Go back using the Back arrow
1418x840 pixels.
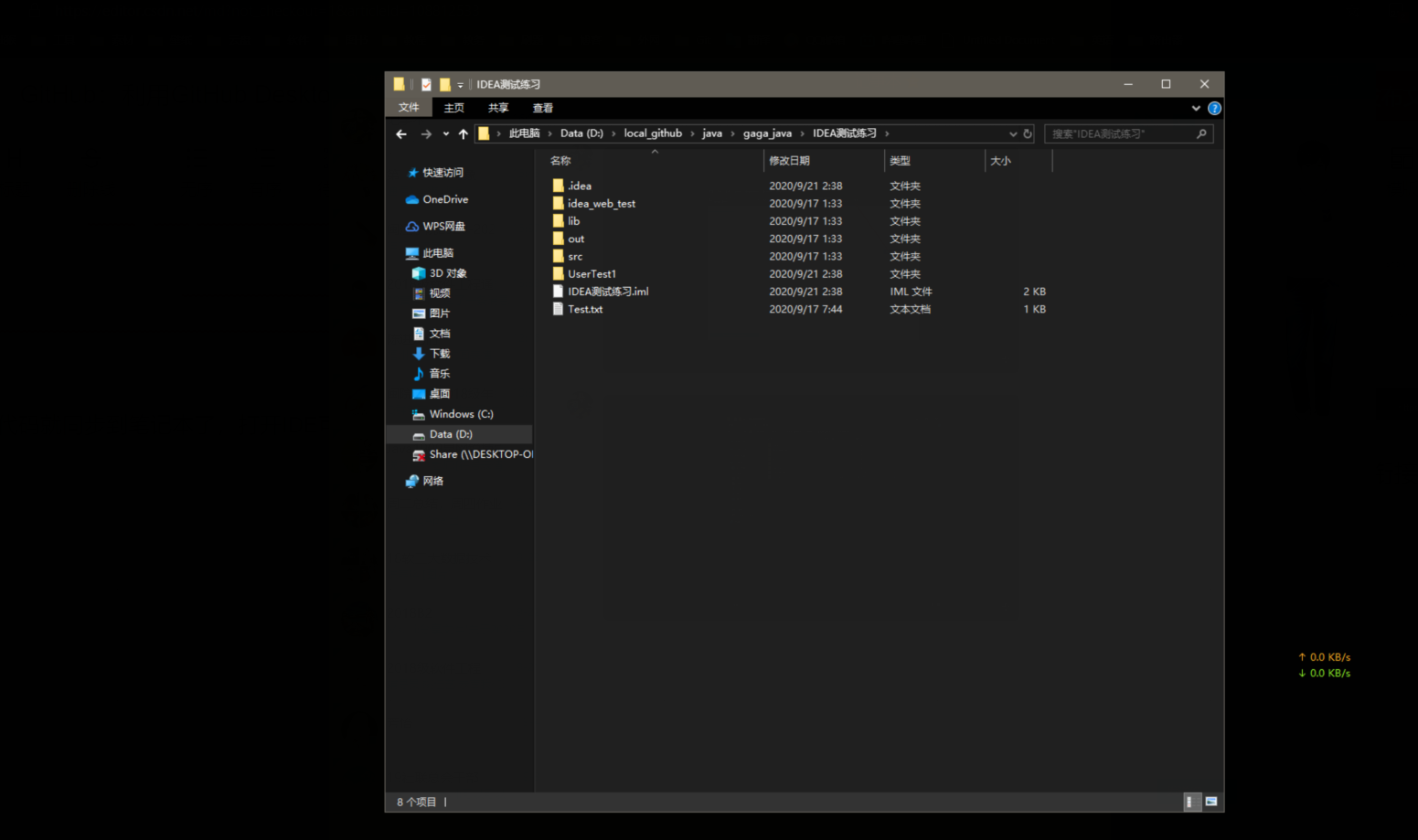pos(401,133)
